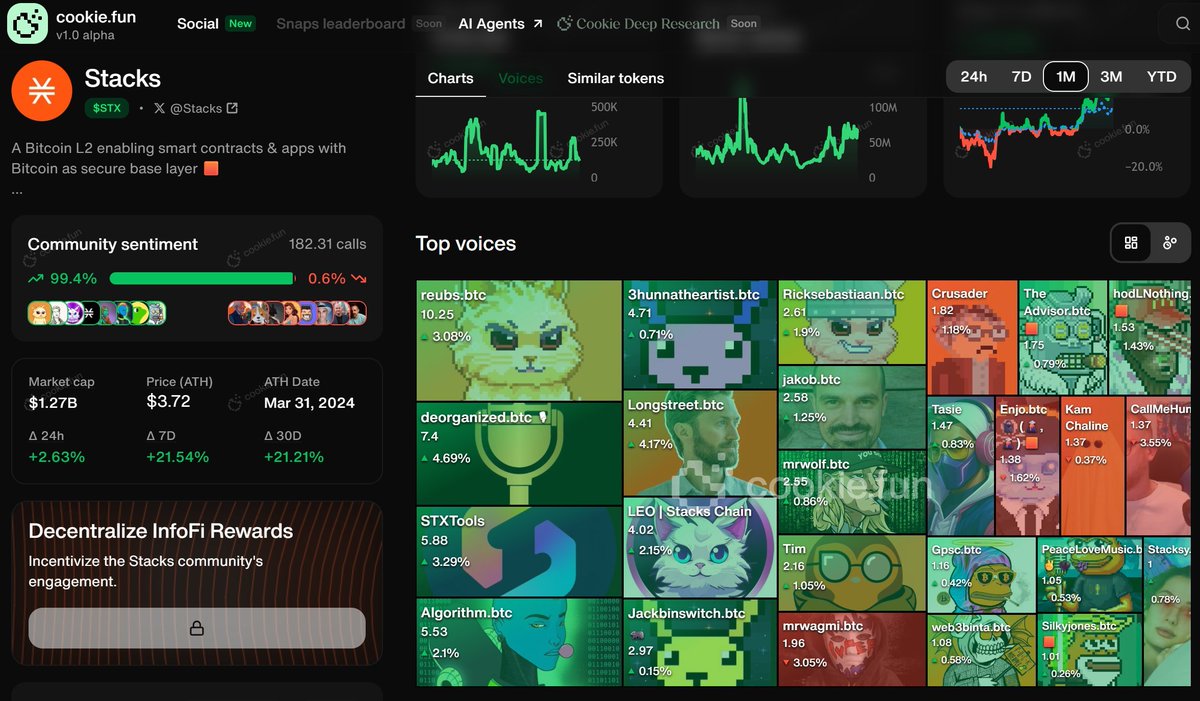Select the Voices tab

point(520,78)
